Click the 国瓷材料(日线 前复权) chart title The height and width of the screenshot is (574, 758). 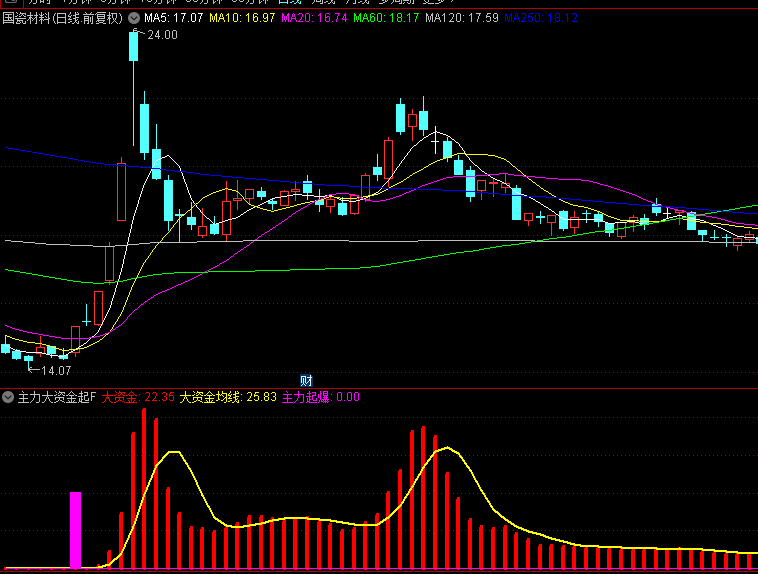tap(62, 18)
